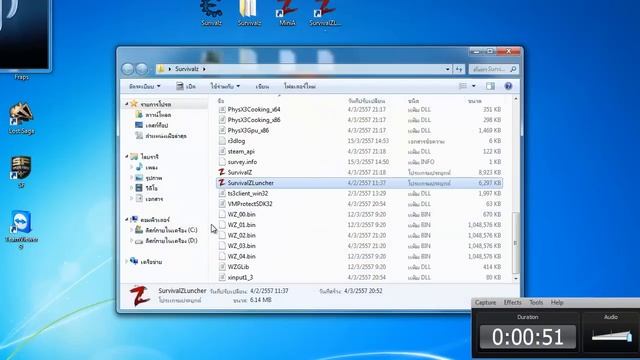Select the WZGLib DLL file
Image resolution: width=640 pixels, height=360 pixels.
359,267
